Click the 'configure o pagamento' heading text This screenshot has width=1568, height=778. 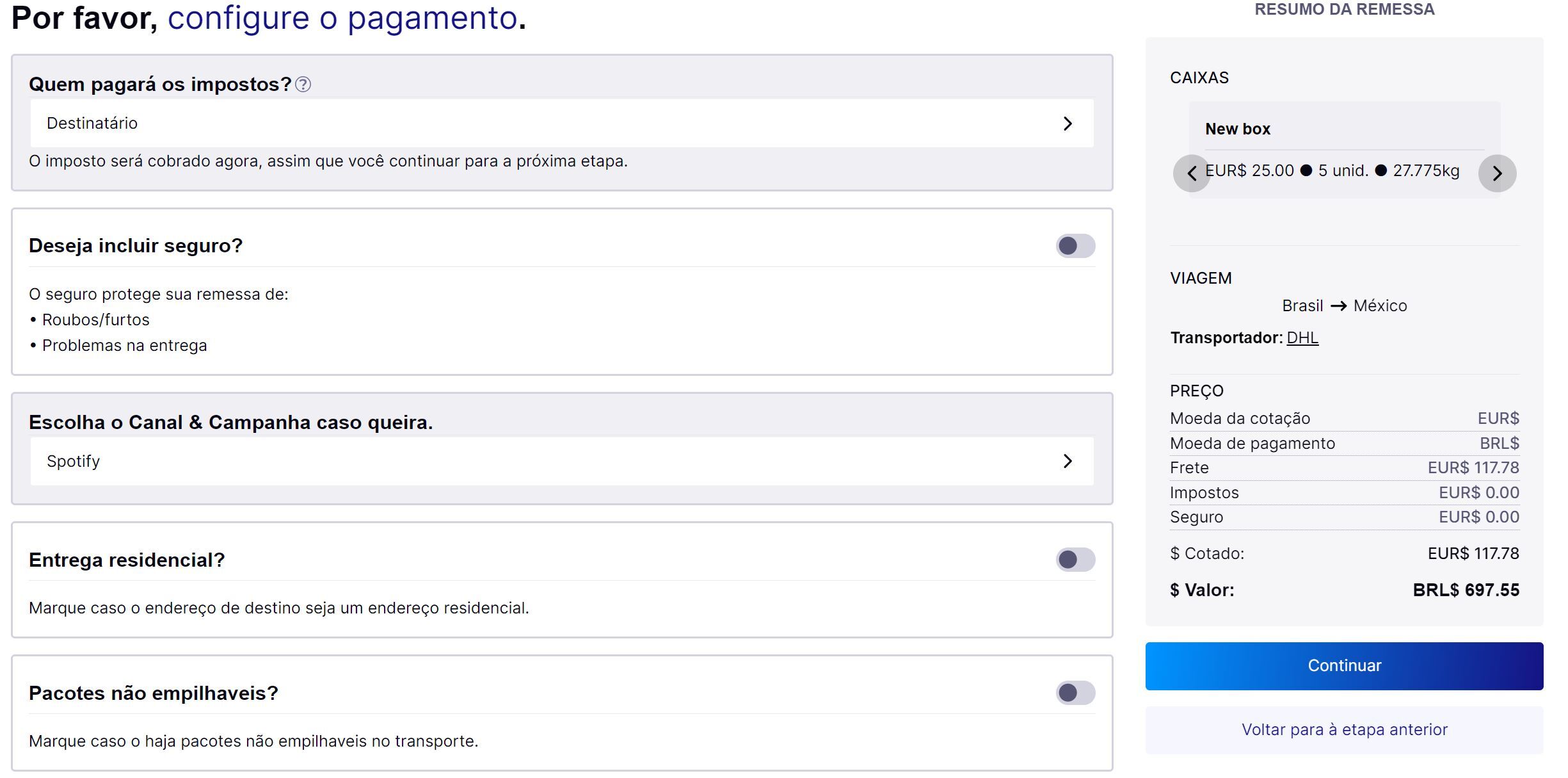(342, 18)
